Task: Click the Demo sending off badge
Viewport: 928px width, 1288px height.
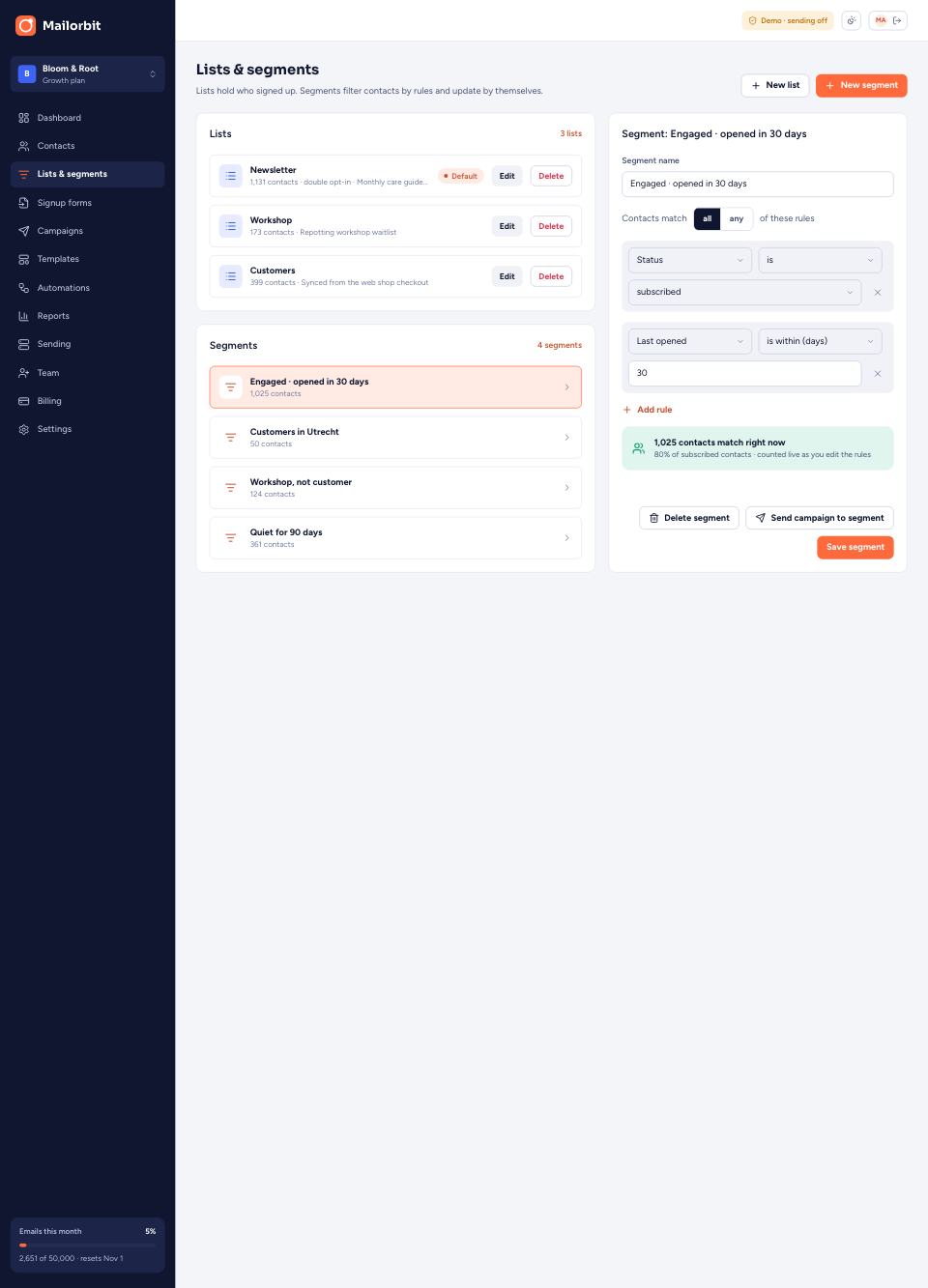Action: point(788,20)
